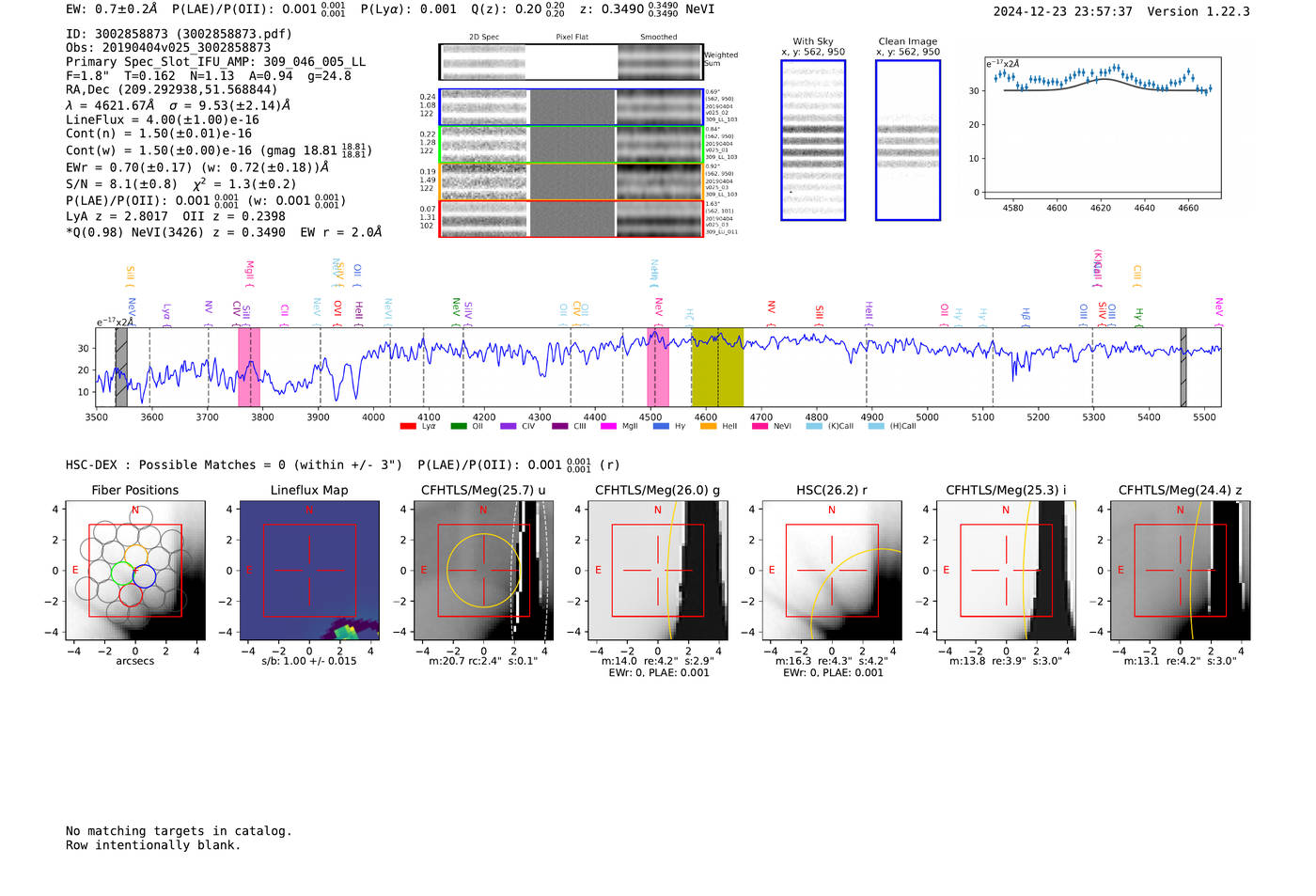1316x896 pixels.
Task: Click the ID: 3002858873 text line
Action: click(179, 34)
